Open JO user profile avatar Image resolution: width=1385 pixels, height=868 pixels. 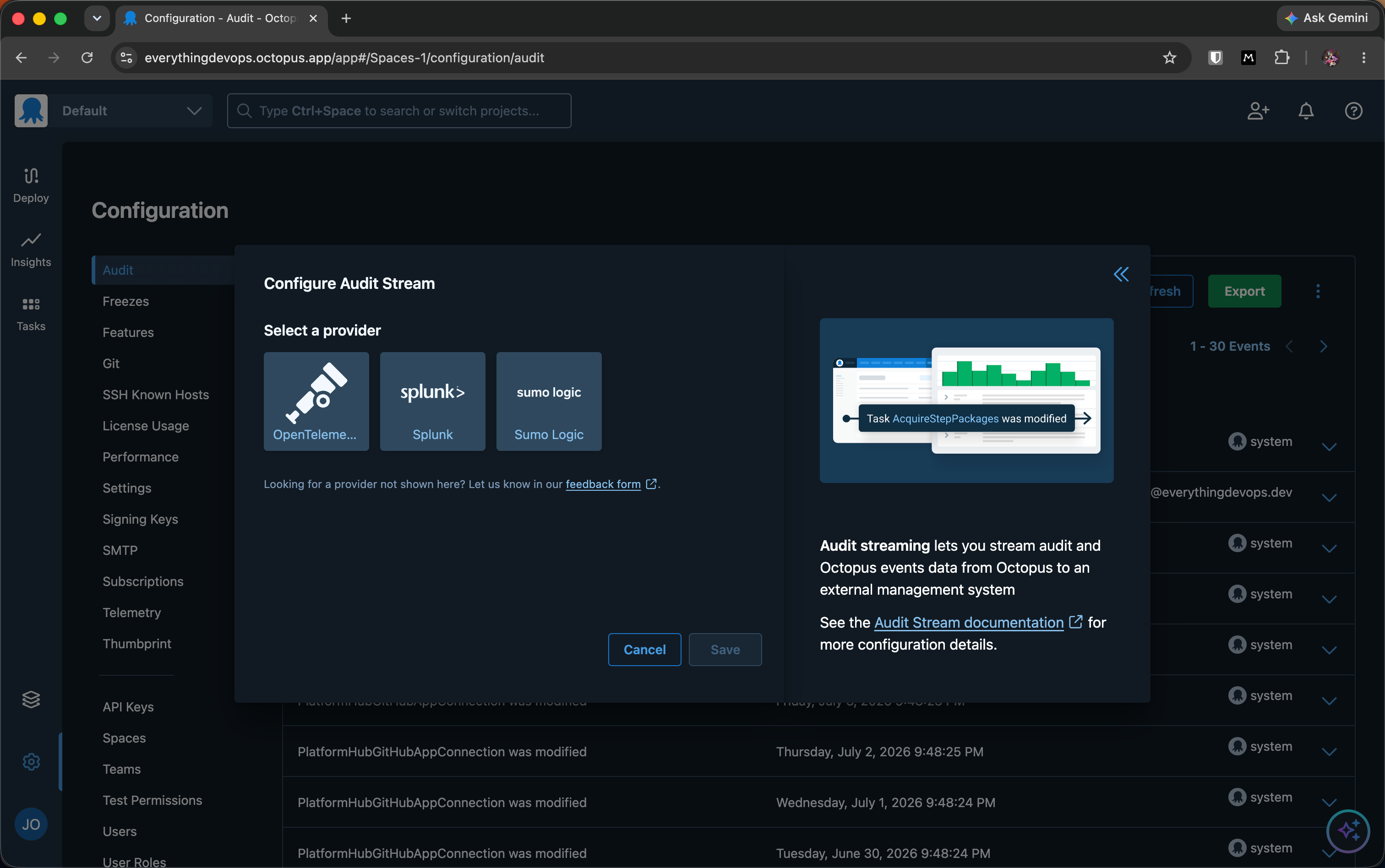pyautogui.click(x=31, y=825)
